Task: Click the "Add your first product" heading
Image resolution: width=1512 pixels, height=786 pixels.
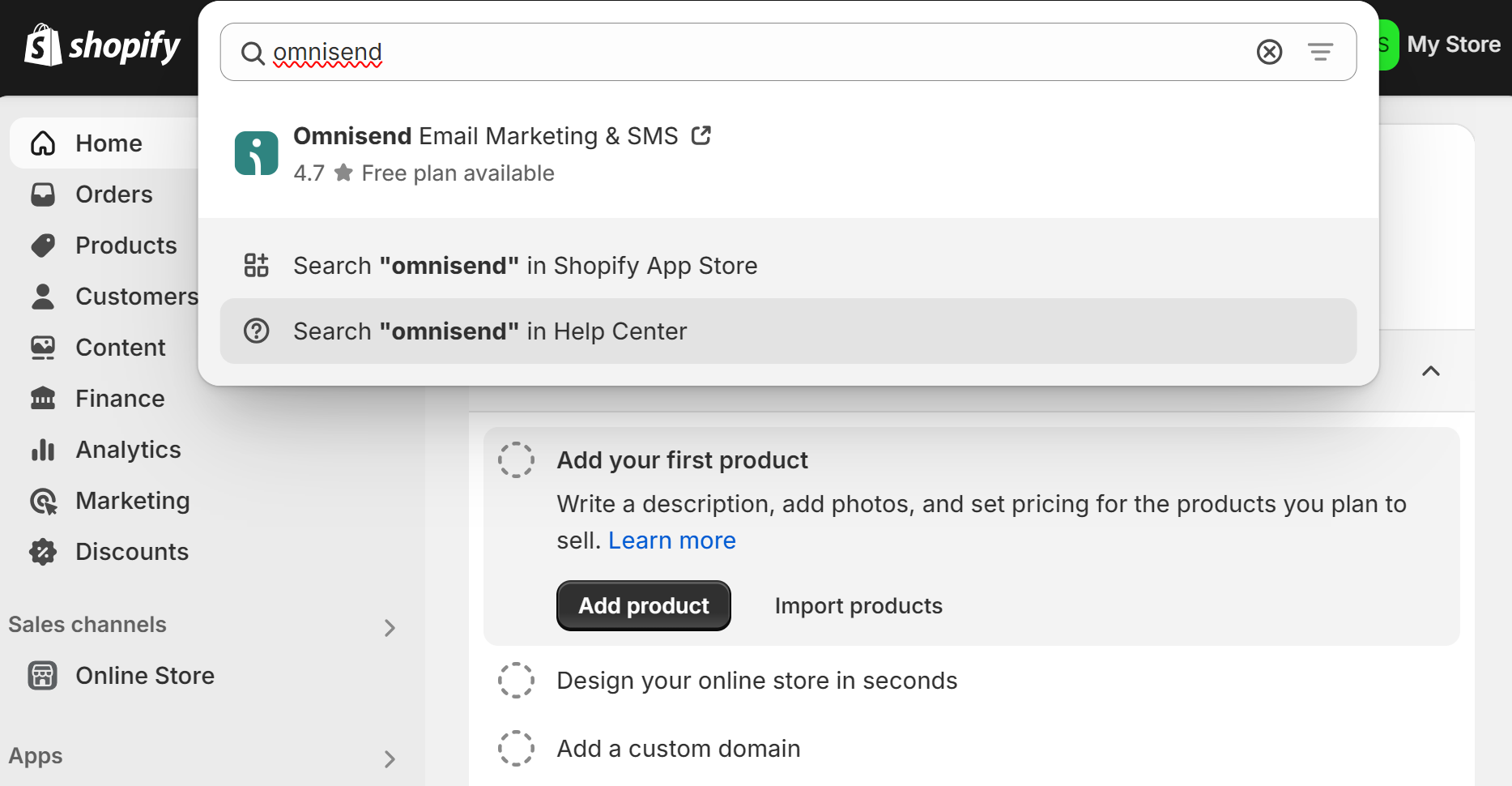Action: pos(682,459)
